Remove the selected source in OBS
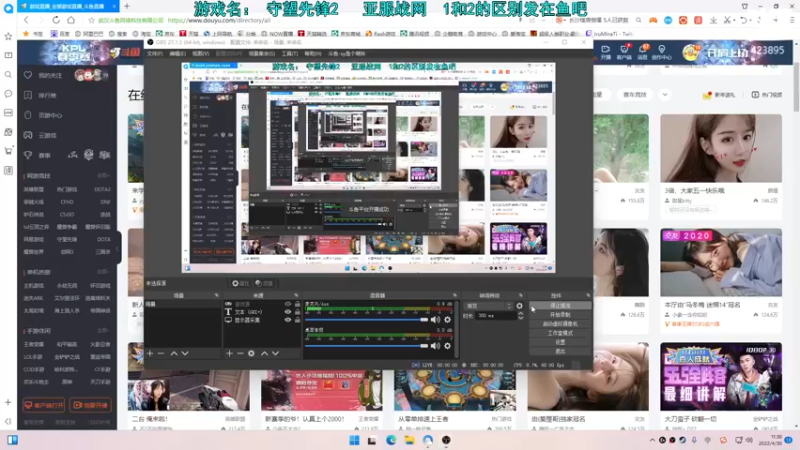This screenshot has height=450, width=800. [240, 353]
